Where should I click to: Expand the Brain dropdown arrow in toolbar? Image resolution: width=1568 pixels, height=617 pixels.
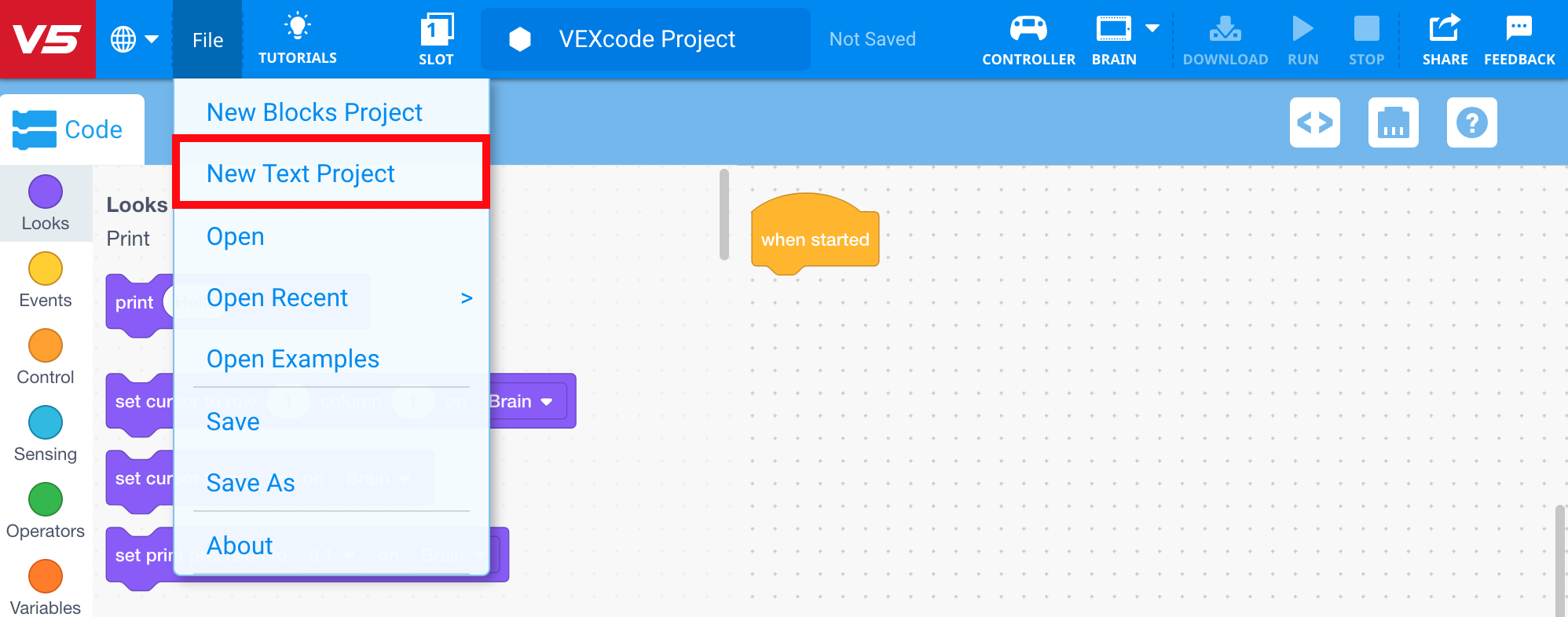(1152, 28)
